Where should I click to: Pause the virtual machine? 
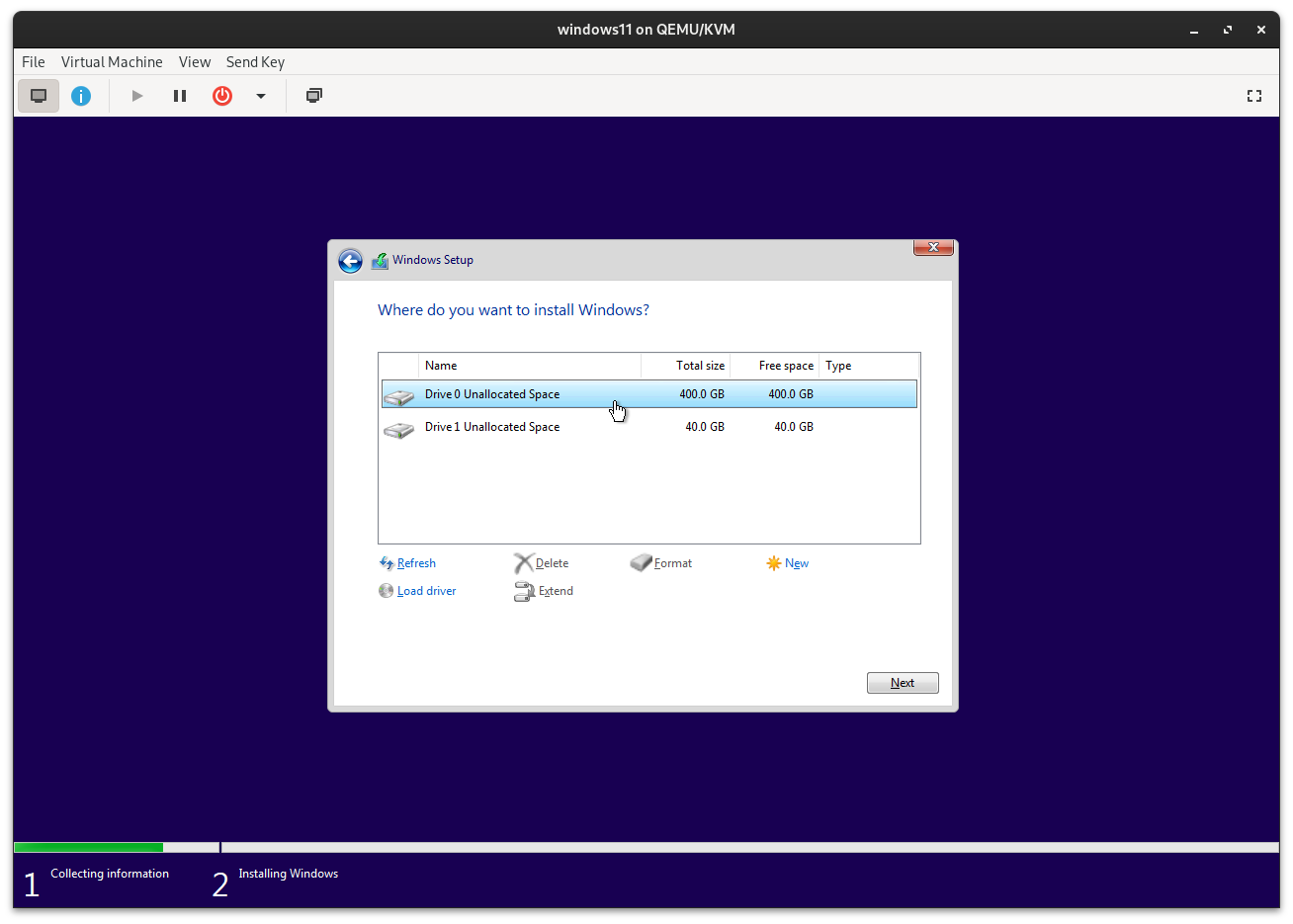[x=180, y=96]
